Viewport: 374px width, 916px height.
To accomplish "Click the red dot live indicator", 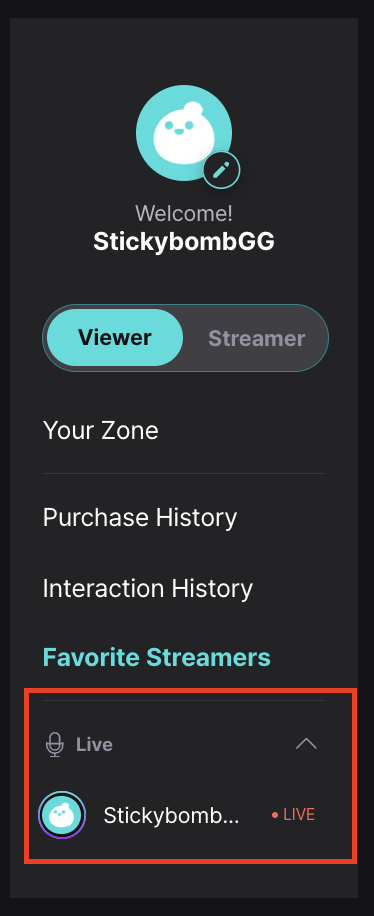I will [x=275, y=815].
